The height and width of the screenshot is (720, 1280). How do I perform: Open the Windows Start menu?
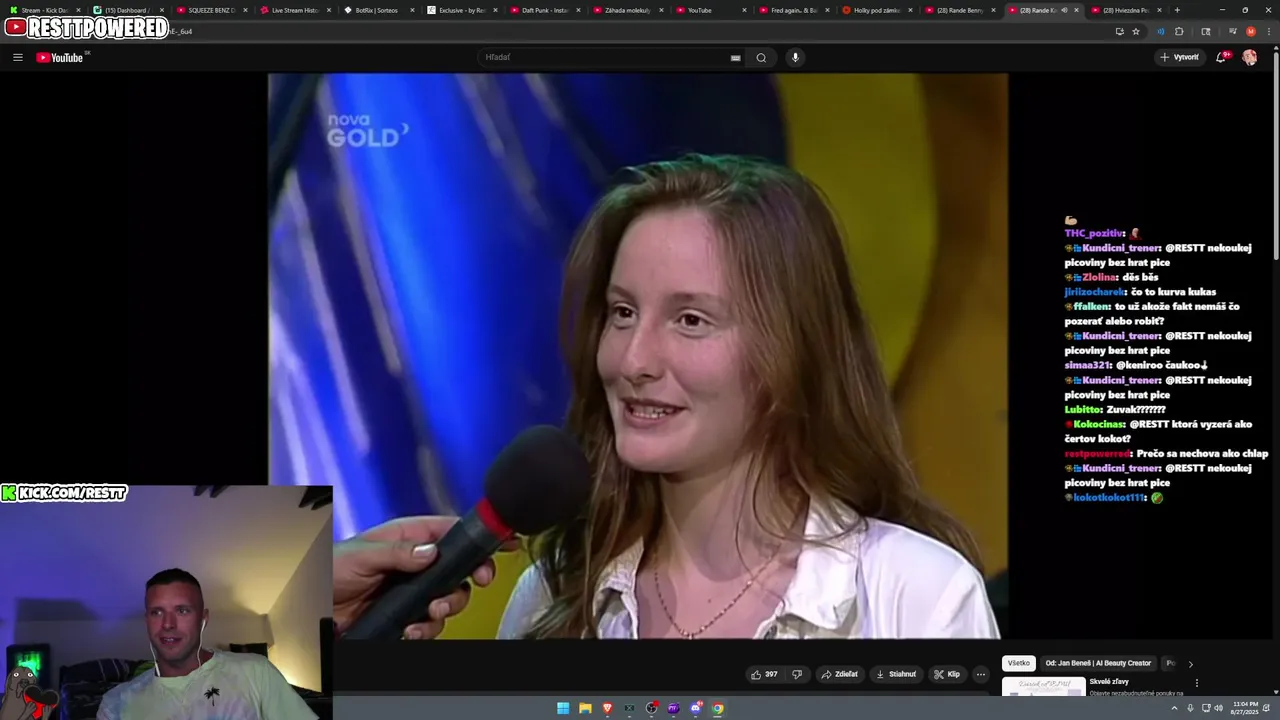click(x=563, y=708)
